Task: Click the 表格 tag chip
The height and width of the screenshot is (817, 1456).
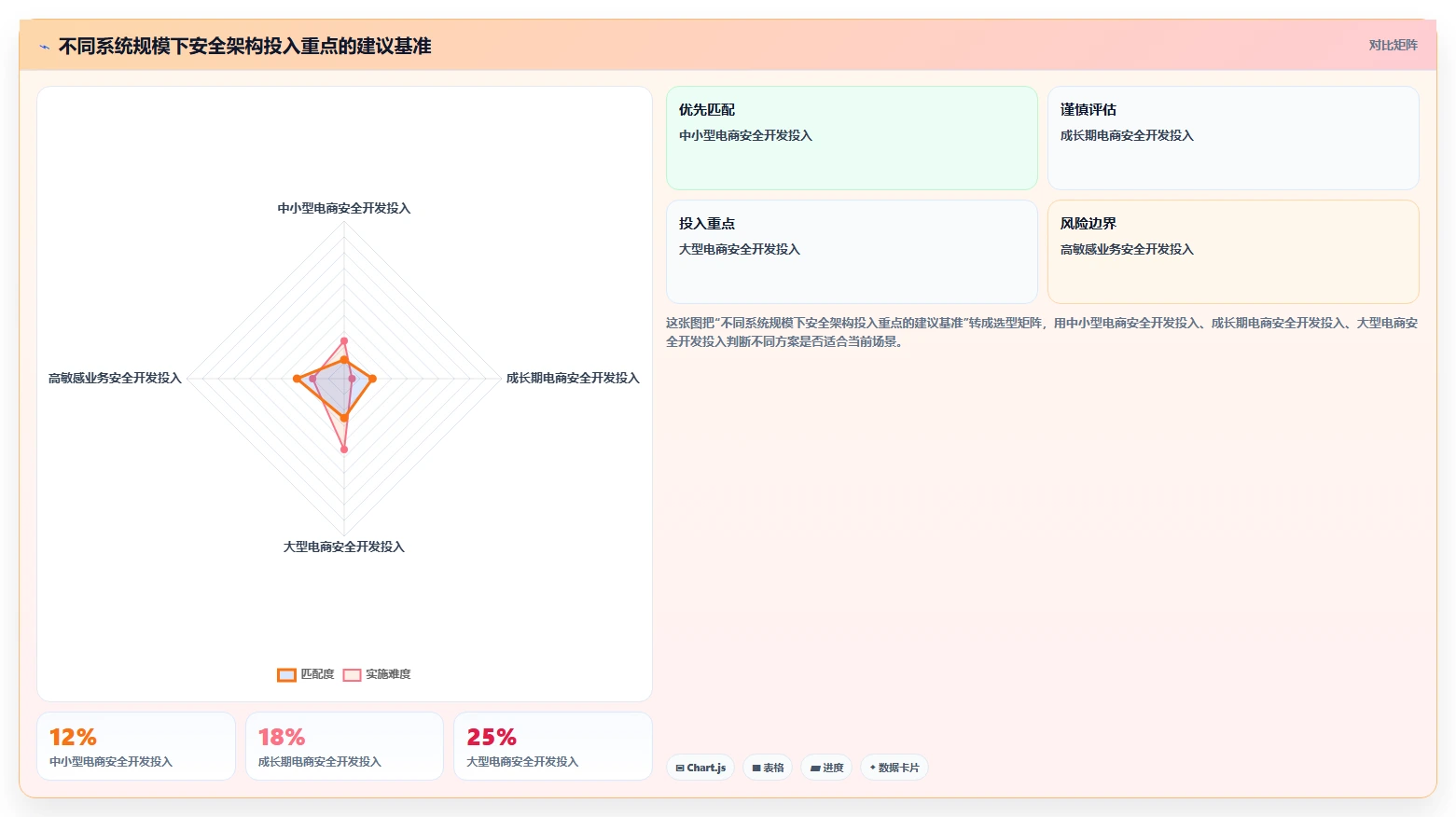Action: [x=768, y=768]
